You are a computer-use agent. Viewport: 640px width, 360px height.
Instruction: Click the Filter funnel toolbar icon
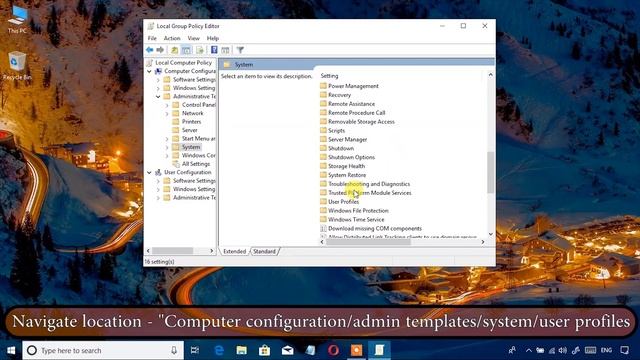[x=240, y=50]
